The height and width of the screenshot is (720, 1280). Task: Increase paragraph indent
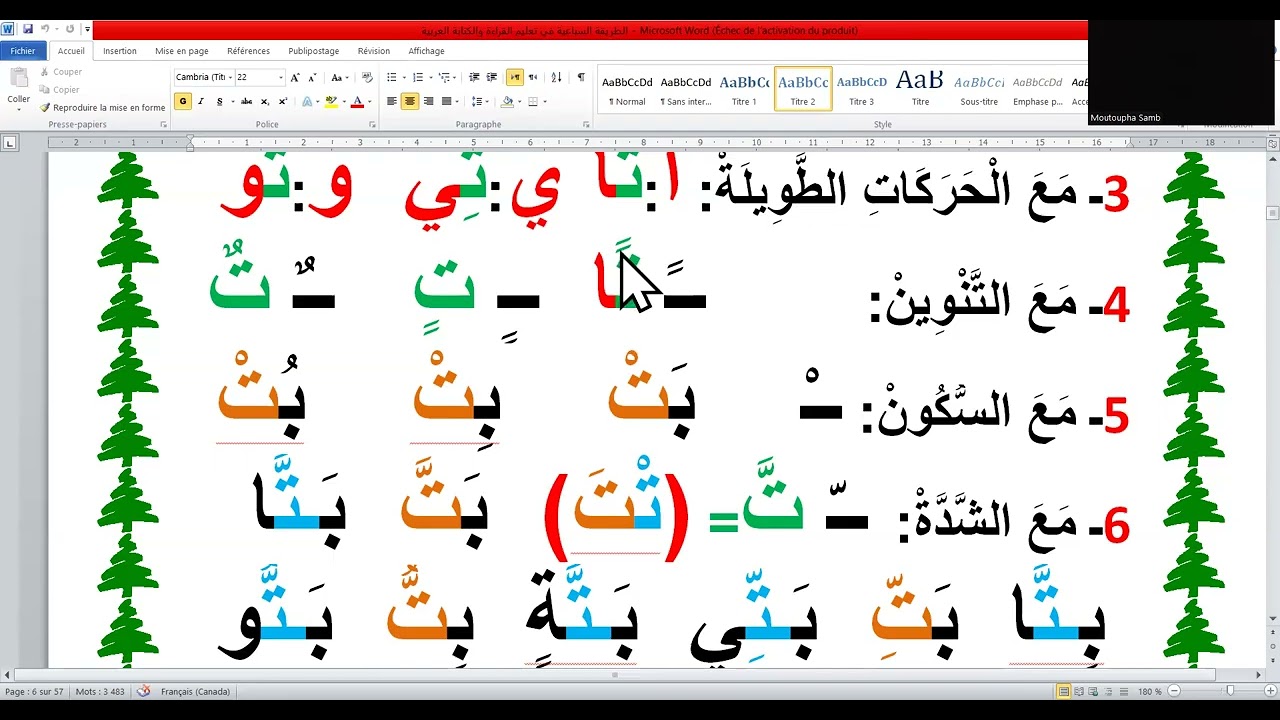(x=492, y=77)
